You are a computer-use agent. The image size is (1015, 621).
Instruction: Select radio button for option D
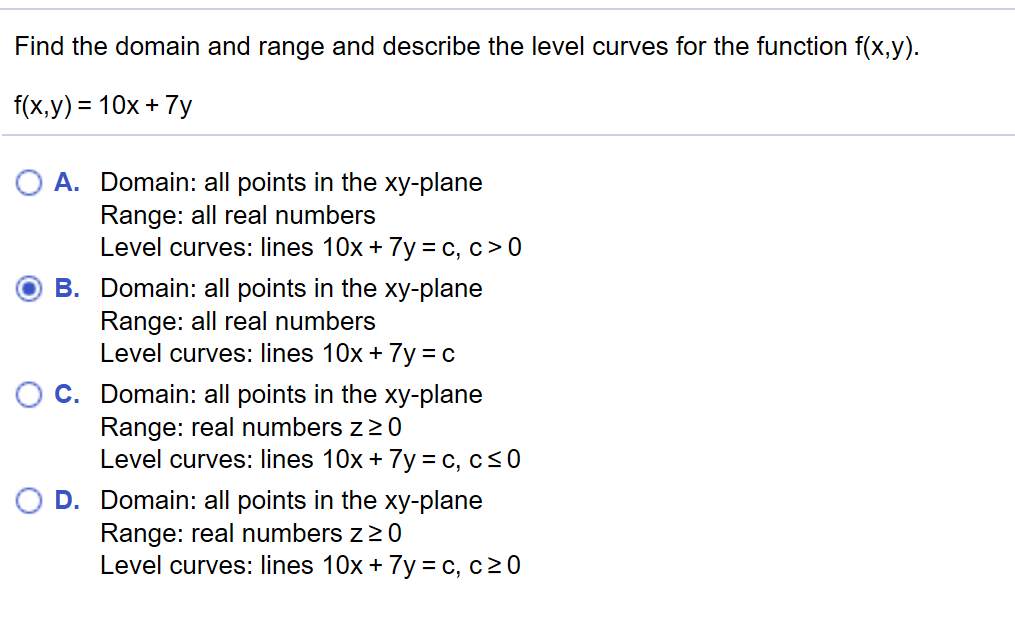pyautogui.click(x=29, y=500)
